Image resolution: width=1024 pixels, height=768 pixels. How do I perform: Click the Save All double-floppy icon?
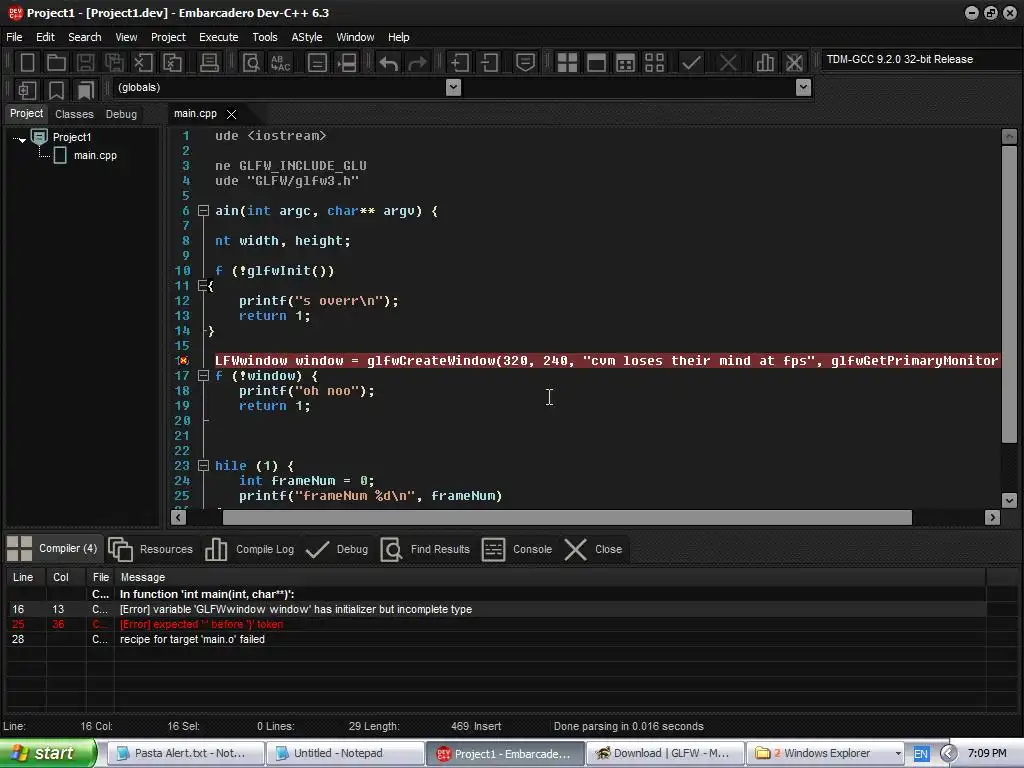[114, 63]
